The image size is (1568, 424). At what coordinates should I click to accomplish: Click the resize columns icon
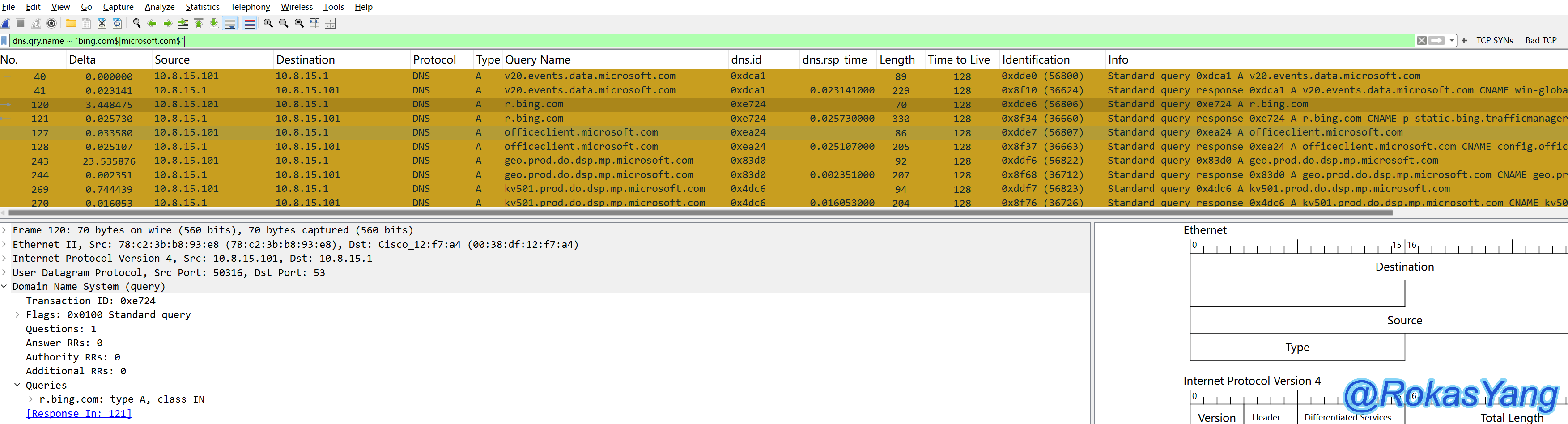314,23
